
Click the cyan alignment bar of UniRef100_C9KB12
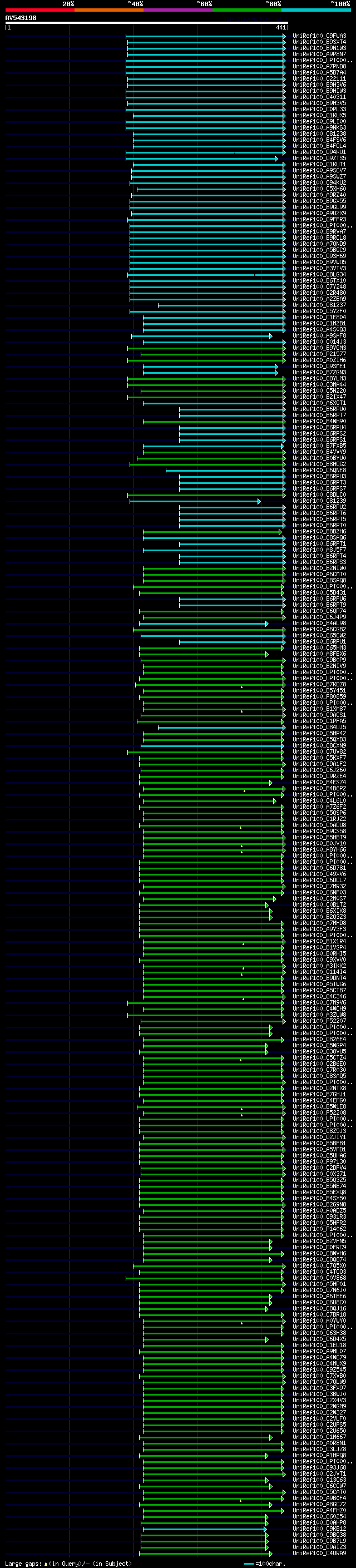point(205,1529)
